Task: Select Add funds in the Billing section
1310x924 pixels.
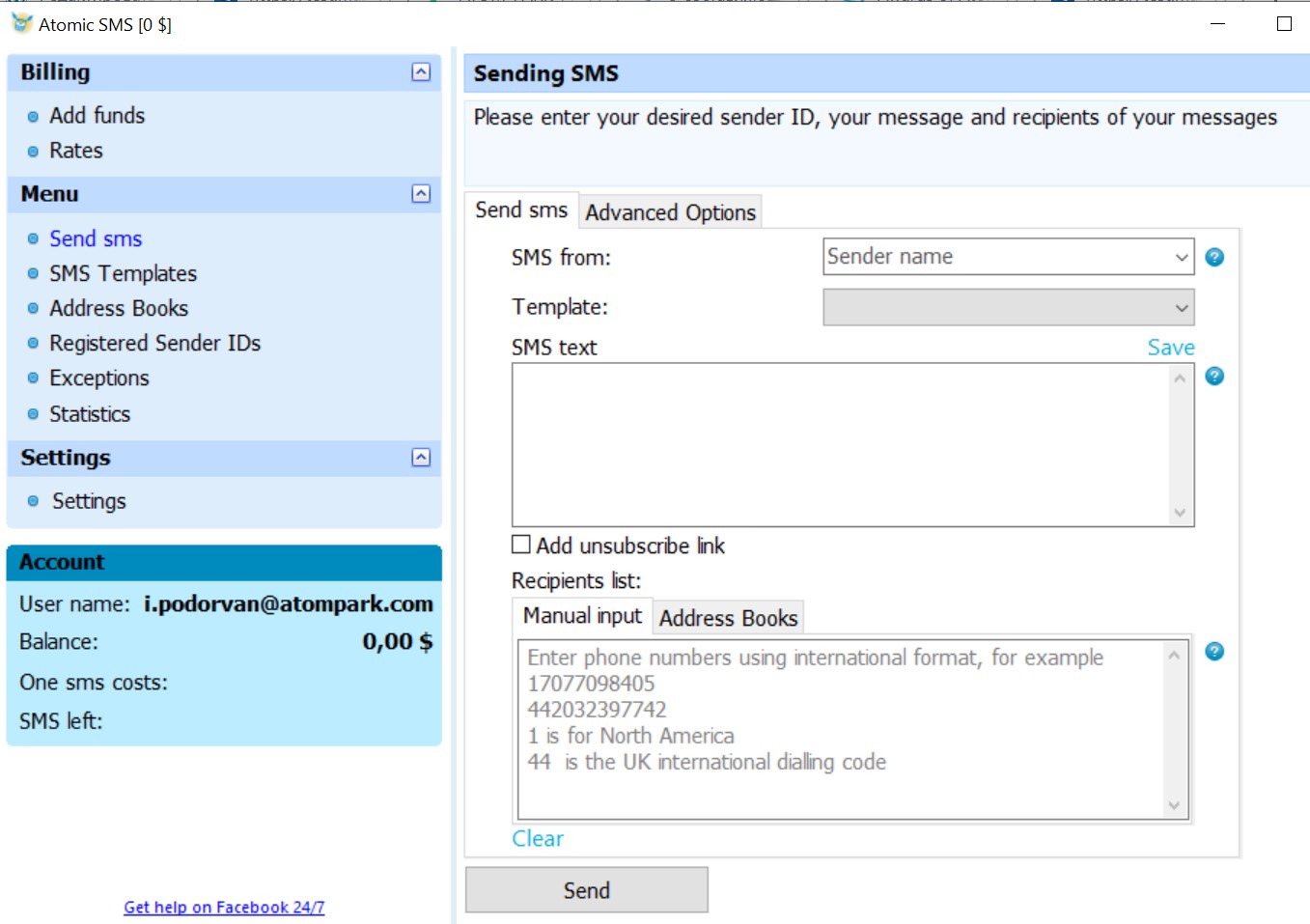Action: [97, 115]
